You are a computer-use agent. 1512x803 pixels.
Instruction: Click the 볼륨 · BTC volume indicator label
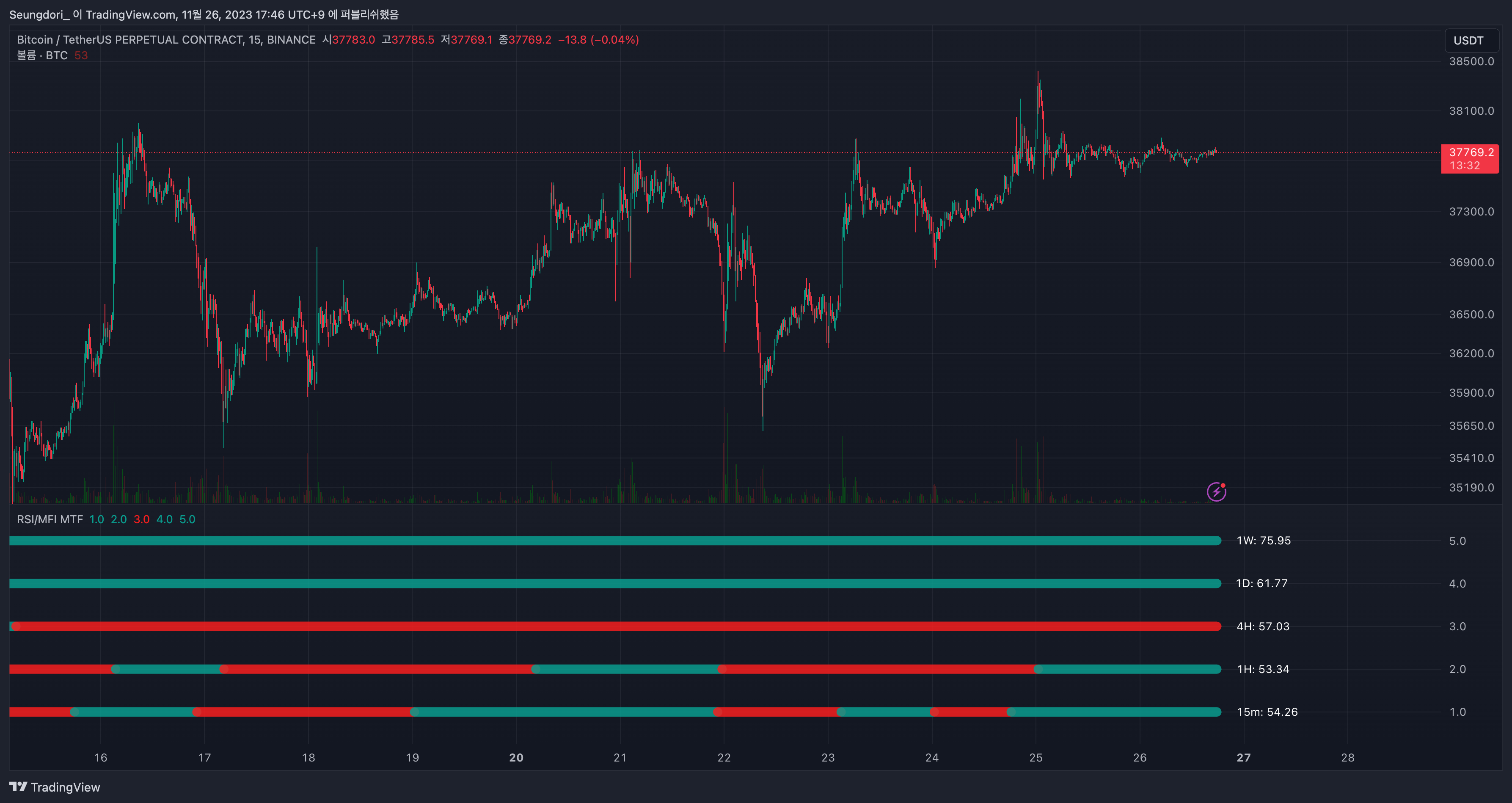42,55
